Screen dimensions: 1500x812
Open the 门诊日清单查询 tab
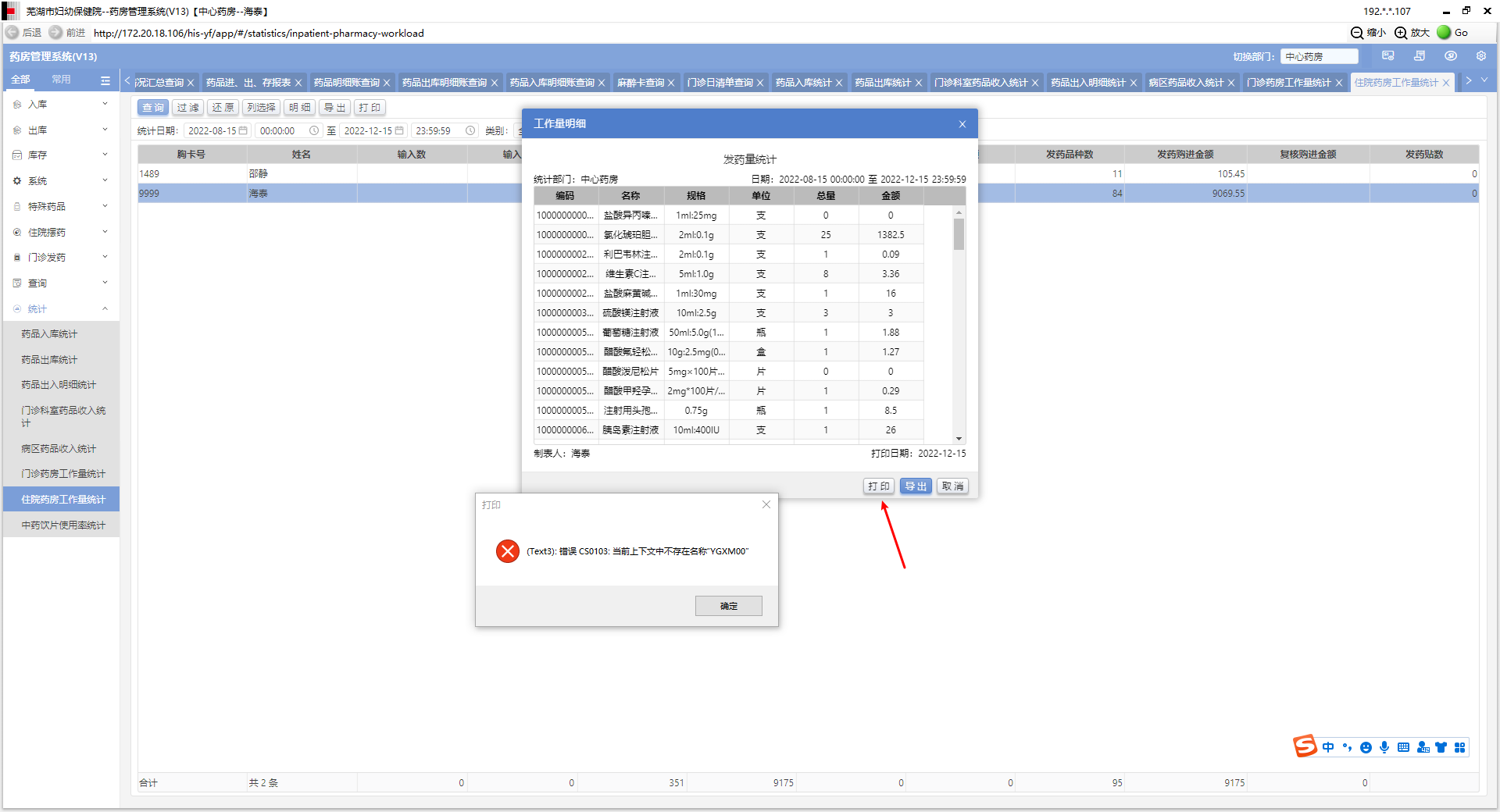coord(720,83)
